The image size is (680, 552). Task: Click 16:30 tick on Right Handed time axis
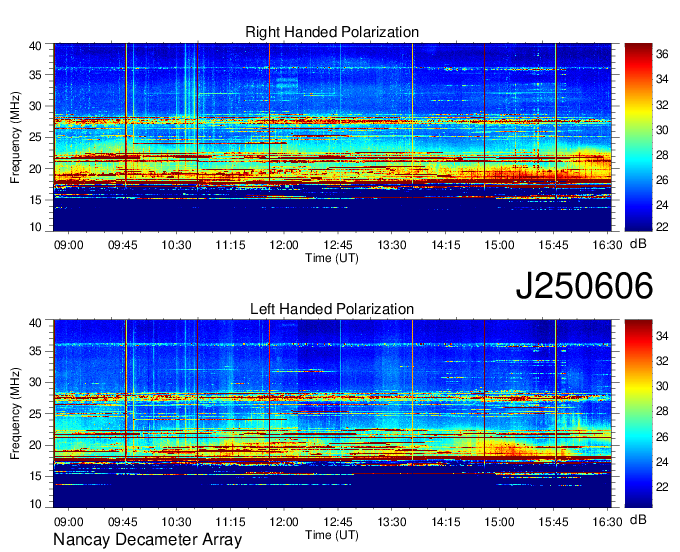point(607,245)
